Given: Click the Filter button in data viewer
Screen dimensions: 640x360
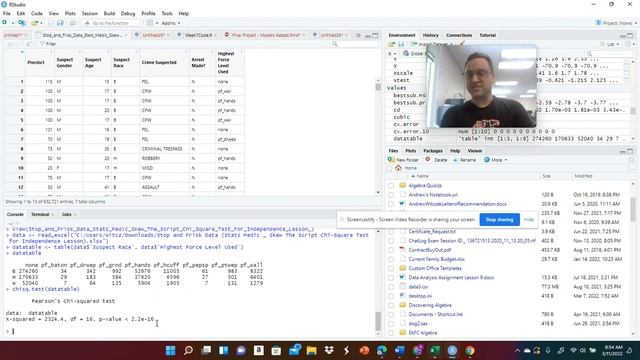Looking at the screenshot, I should coord(48,44).
